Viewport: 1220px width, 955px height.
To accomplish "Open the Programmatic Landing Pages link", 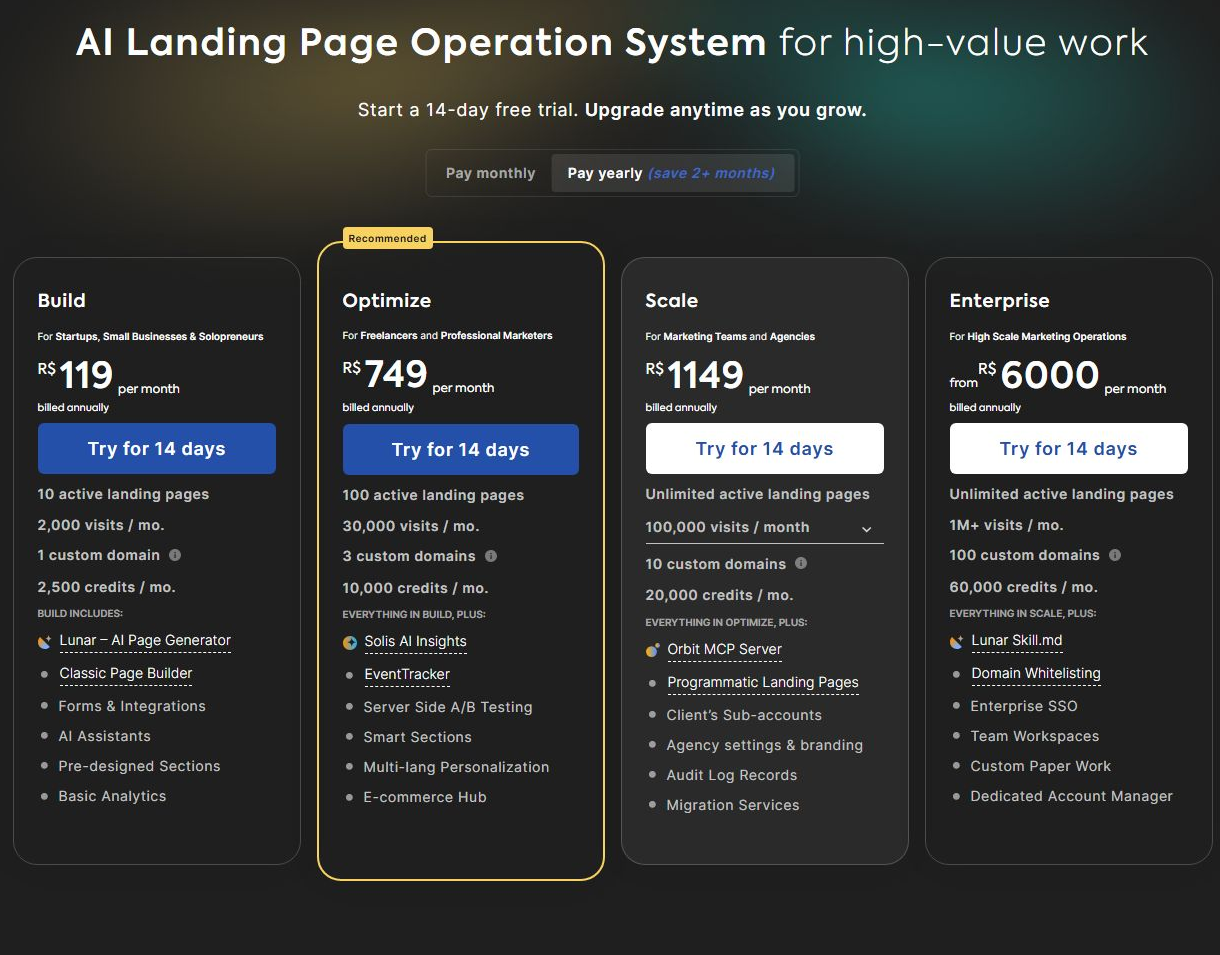I will point(763,683).
